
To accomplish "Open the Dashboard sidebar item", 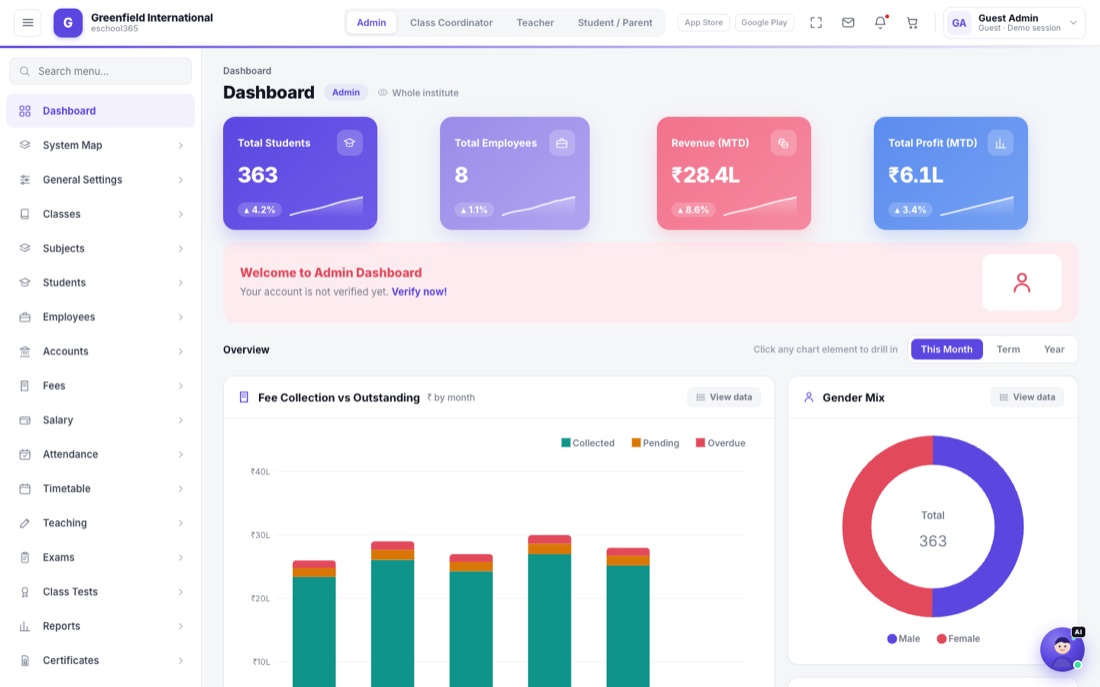I will 100,111.
